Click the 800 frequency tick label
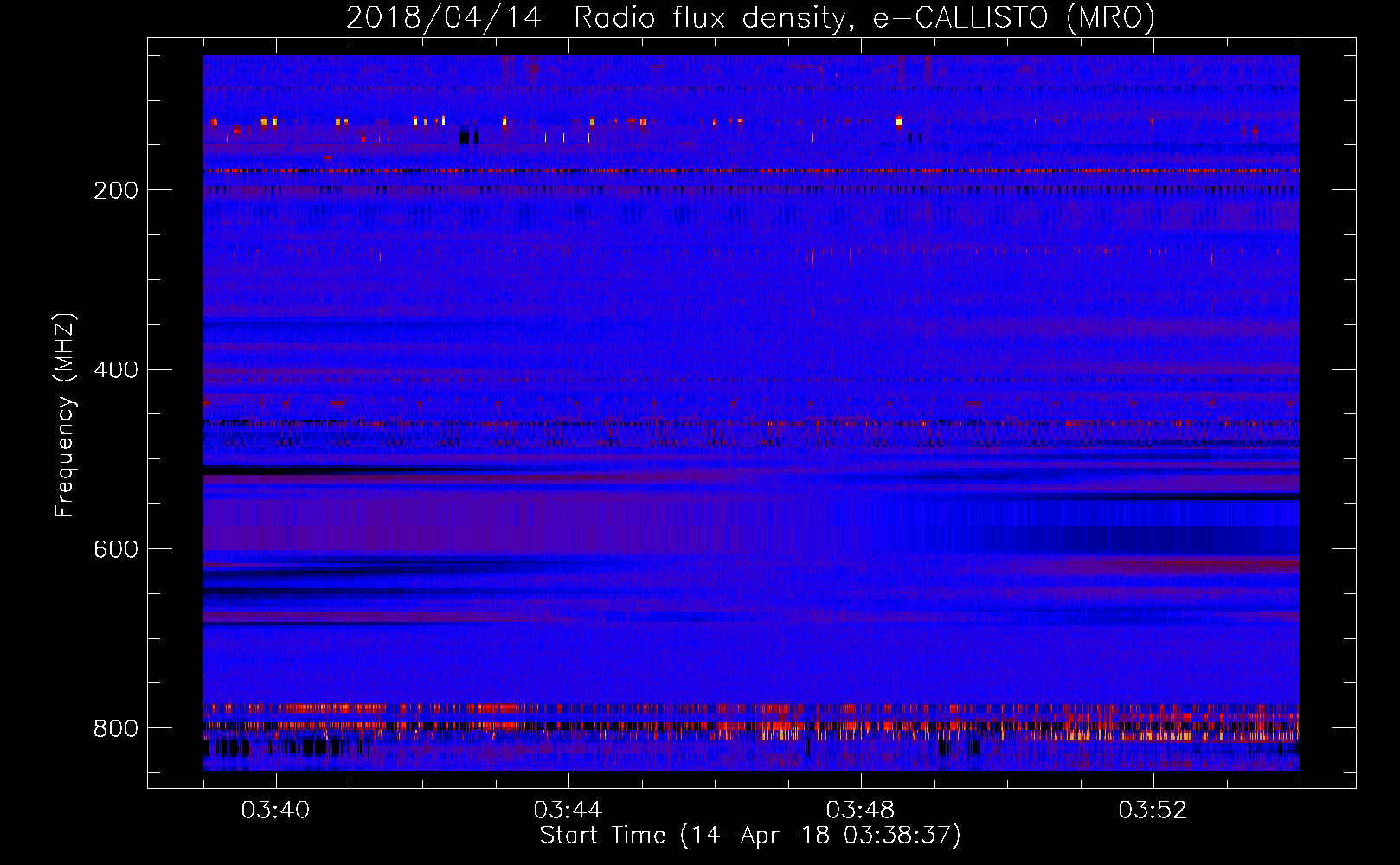The image size is (1400, 865). coord(116,729)
